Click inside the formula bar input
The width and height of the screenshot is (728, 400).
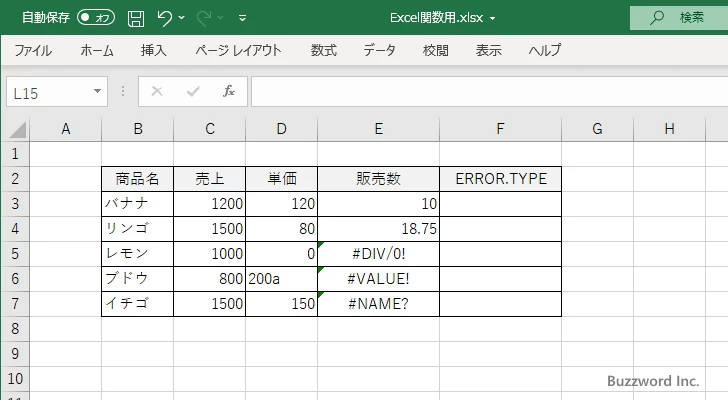[x=480, y=92]
